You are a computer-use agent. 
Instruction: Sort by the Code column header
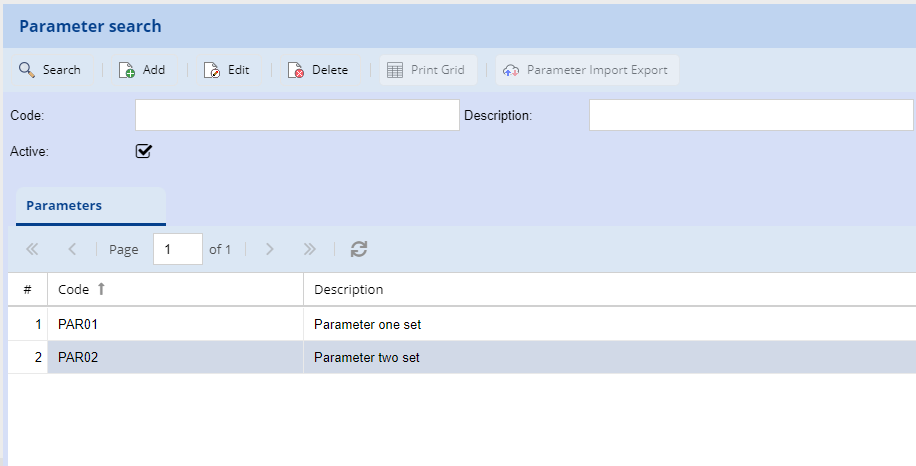74,290
